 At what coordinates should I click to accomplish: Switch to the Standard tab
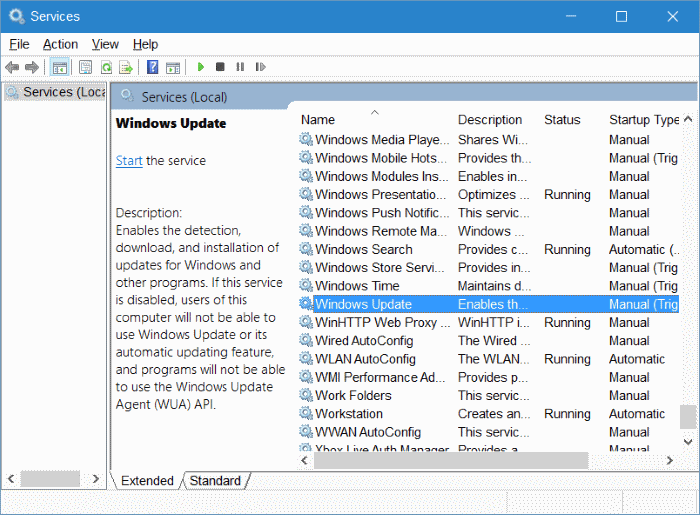[215, 480]
